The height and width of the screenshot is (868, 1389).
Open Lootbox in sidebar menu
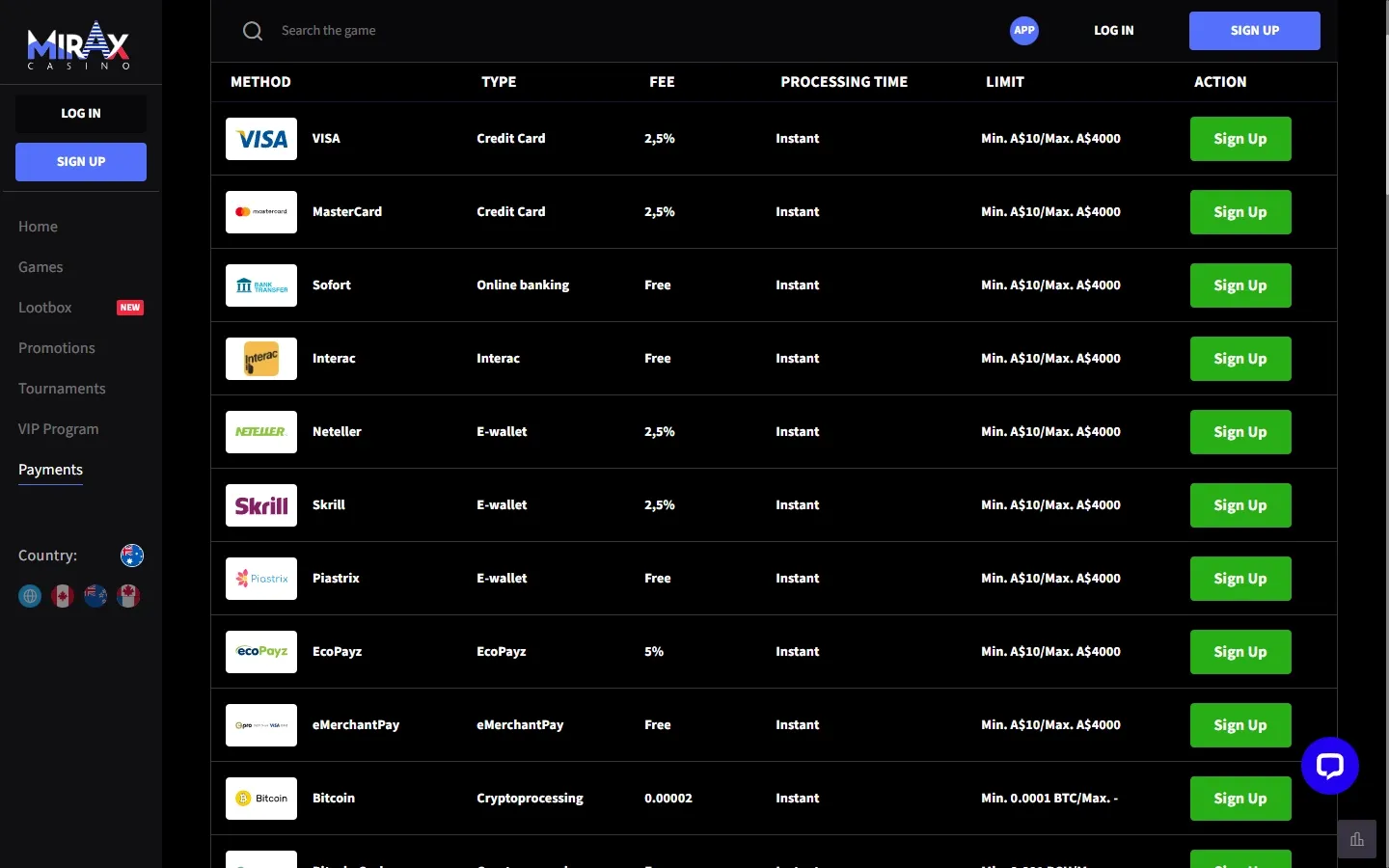point(45,308)
